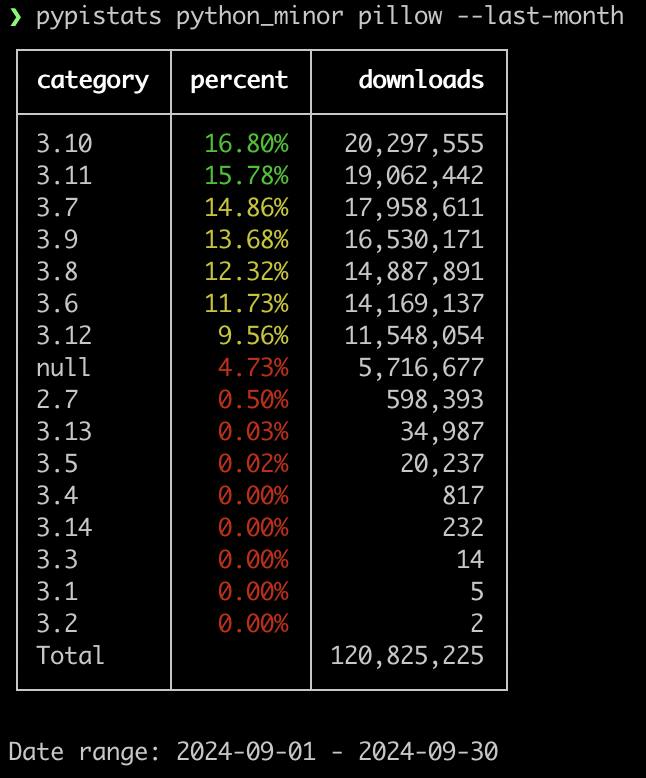Click the green prompt arrow icon

(x=15, y=17)
